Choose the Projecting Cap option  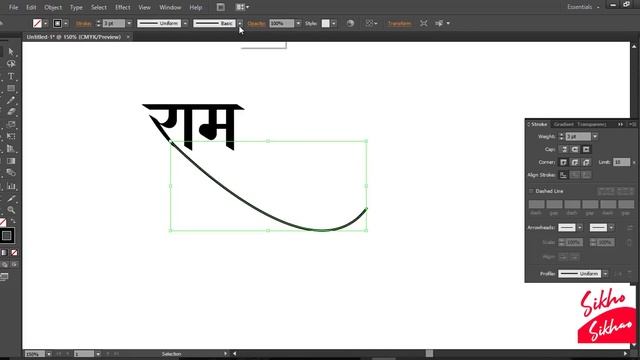pos(586,149)
